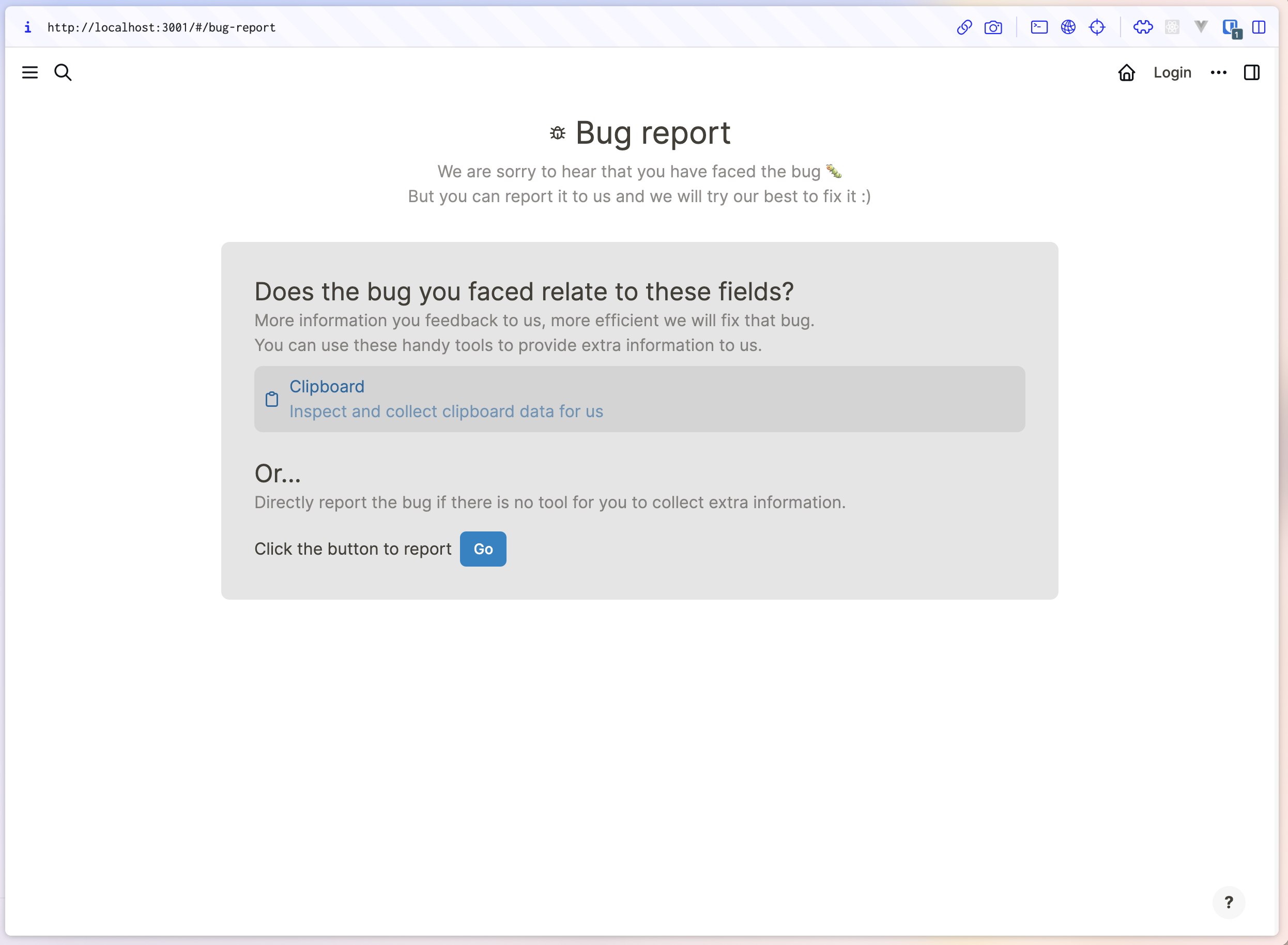The height and width of the screenshot is (945, 1288).
Task: Click the Vue devtools extension icon
Action: pos(1201,27)
